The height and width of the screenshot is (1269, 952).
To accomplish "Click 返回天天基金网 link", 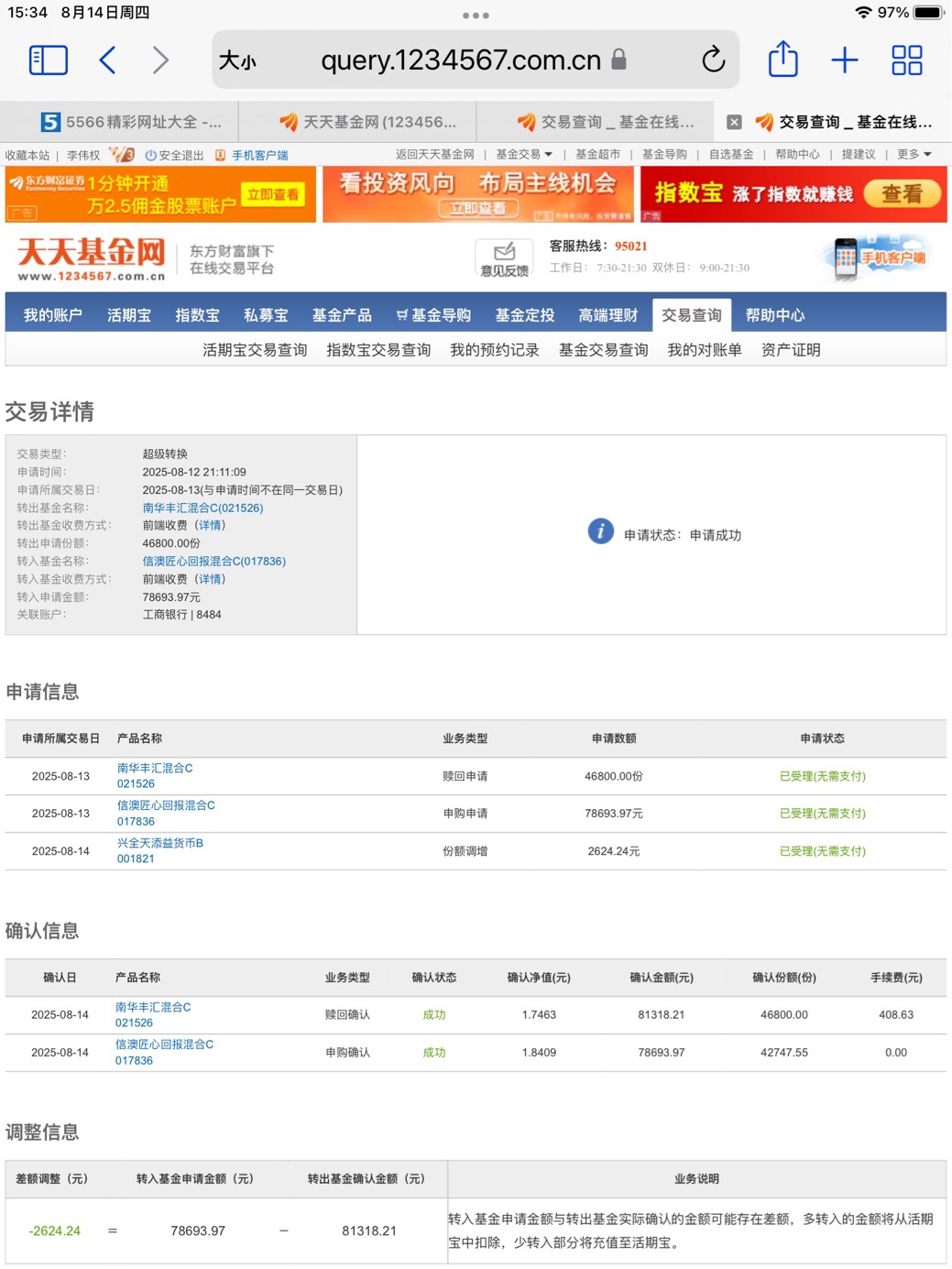I will (x=435, y=154).
